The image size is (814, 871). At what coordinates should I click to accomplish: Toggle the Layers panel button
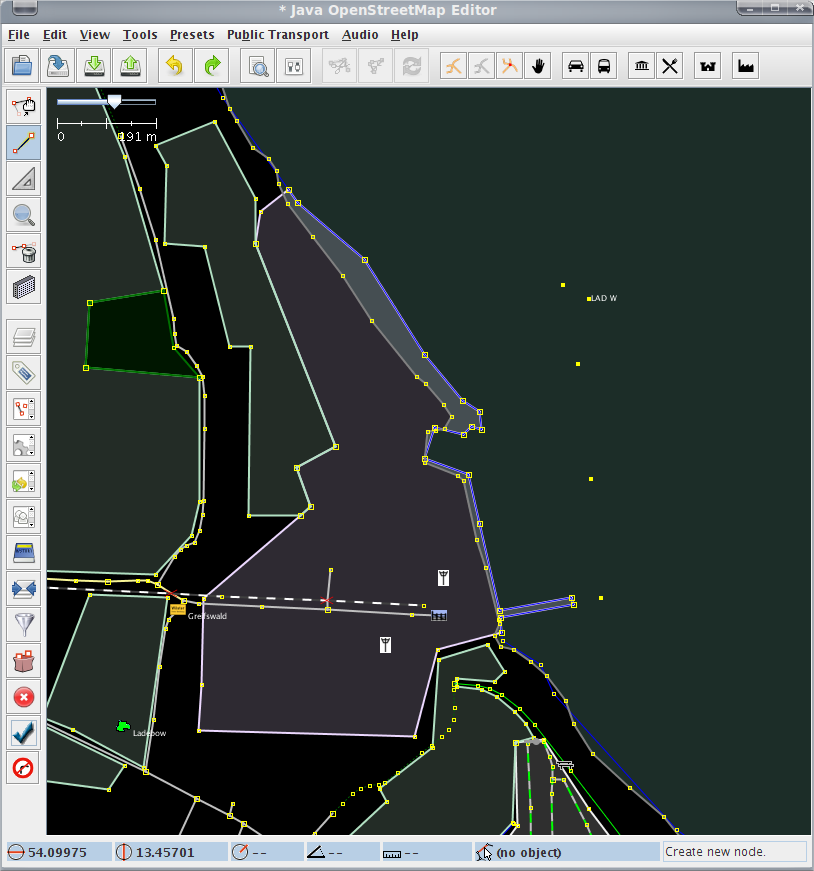coord(24,337)
